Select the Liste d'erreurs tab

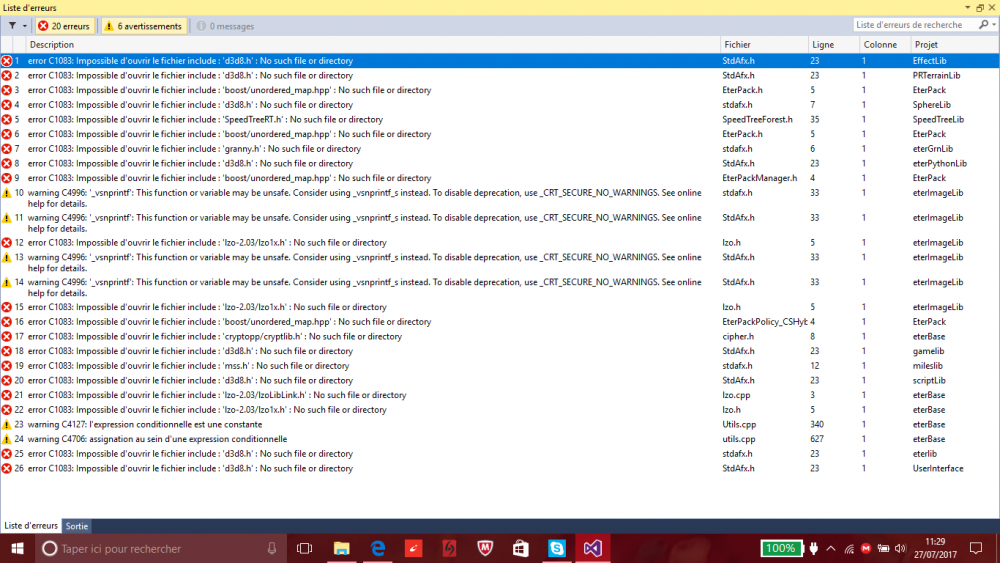pyautogui.click(x=31, y=526)
